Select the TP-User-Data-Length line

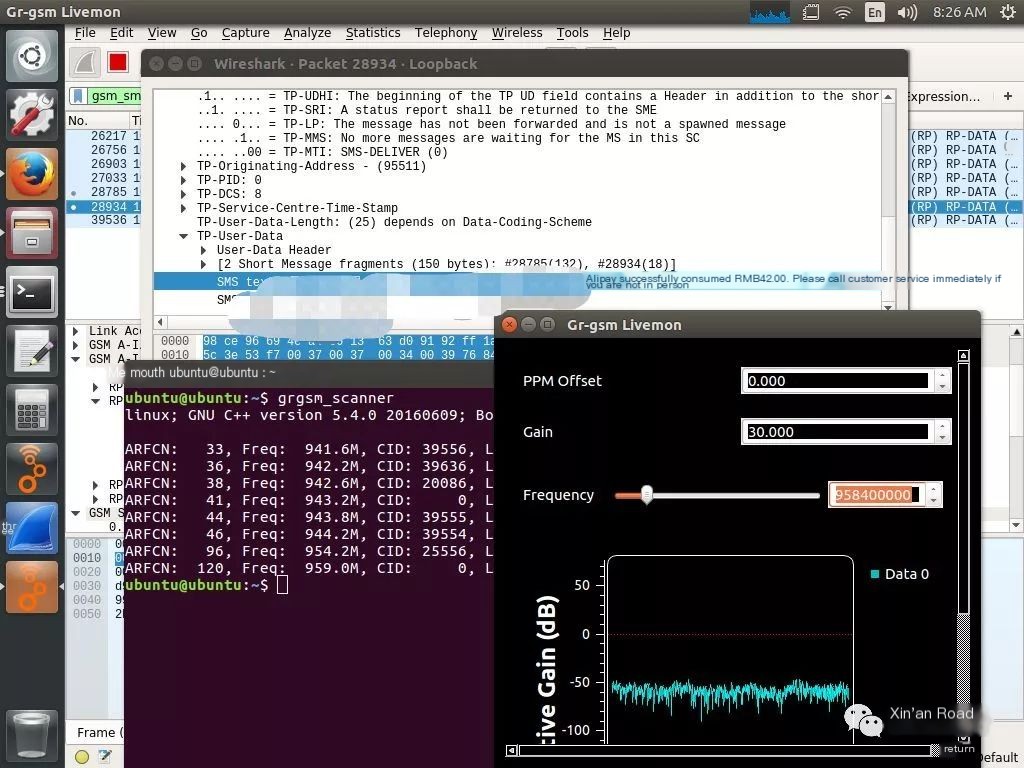394,222
